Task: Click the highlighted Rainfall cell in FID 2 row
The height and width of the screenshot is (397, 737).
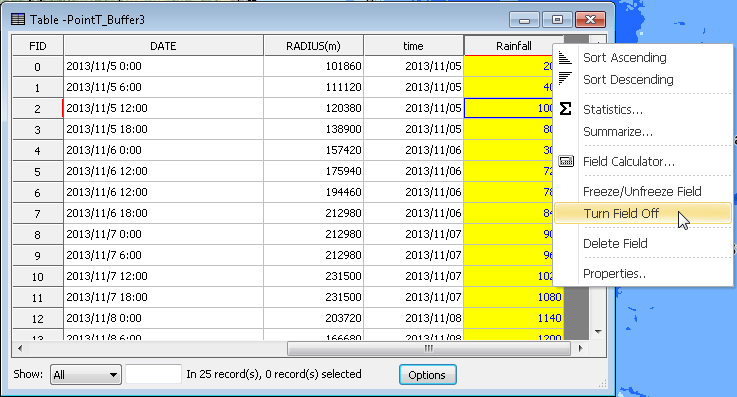Action: point(509,108)
